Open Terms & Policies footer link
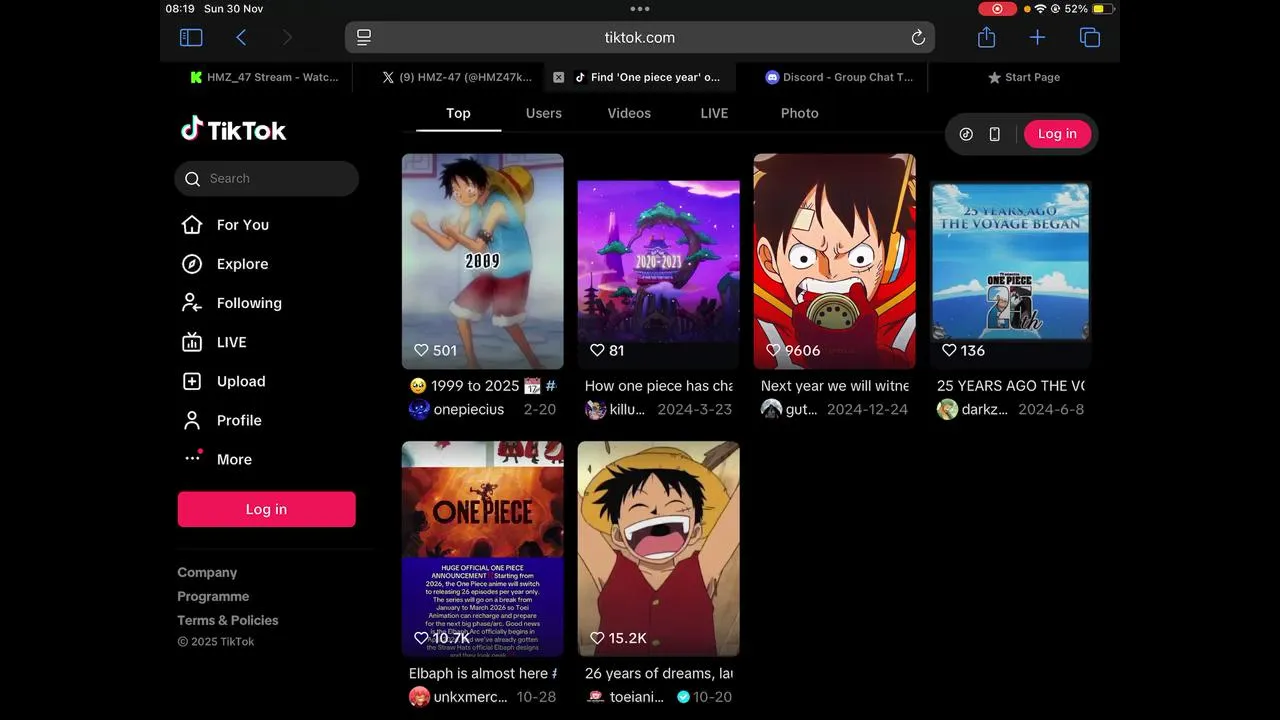Screen dimensions: 1280x720 point(228,620)
